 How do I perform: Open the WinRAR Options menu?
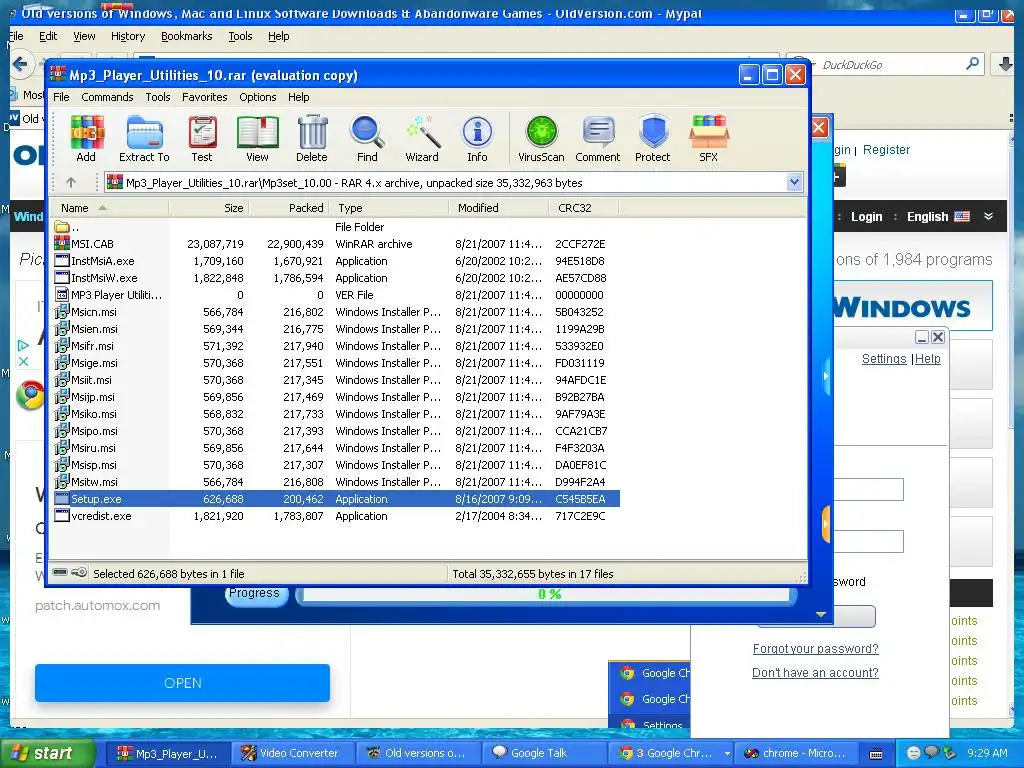257,97
